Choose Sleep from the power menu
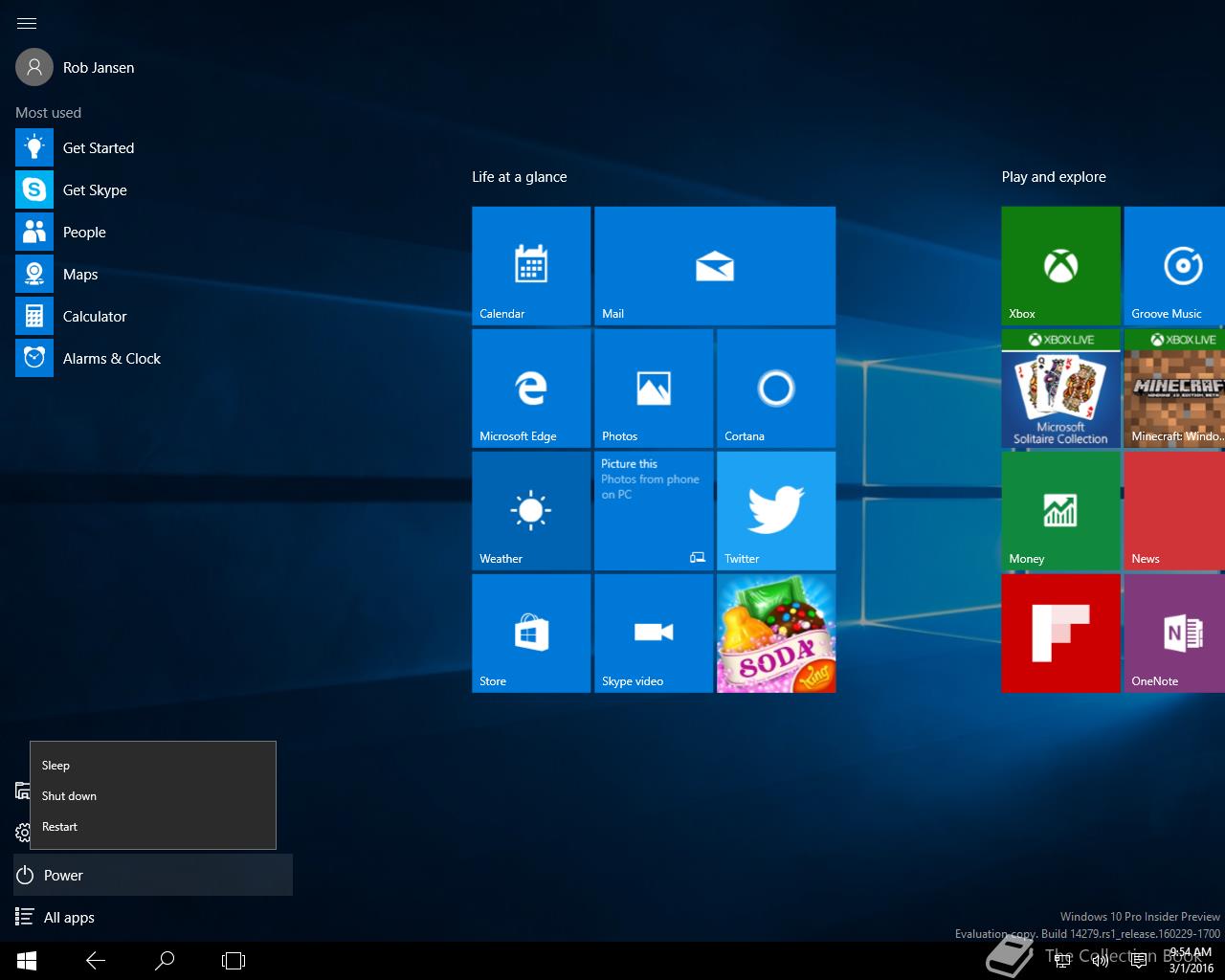 point(153,766)
